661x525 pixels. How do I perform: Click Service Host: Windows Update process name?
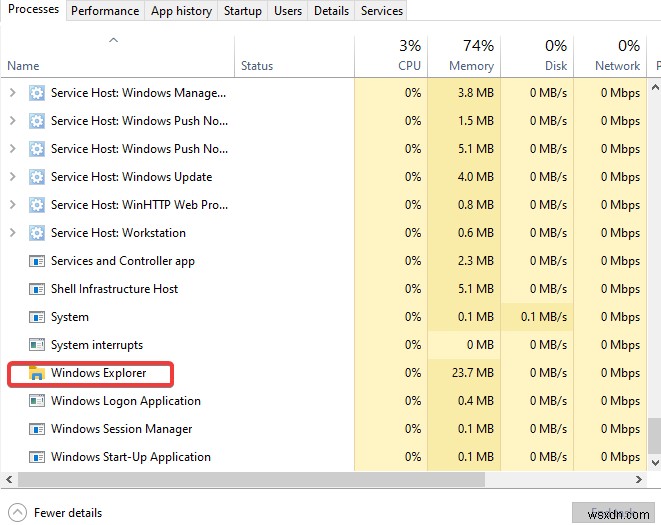coord(132,177)
